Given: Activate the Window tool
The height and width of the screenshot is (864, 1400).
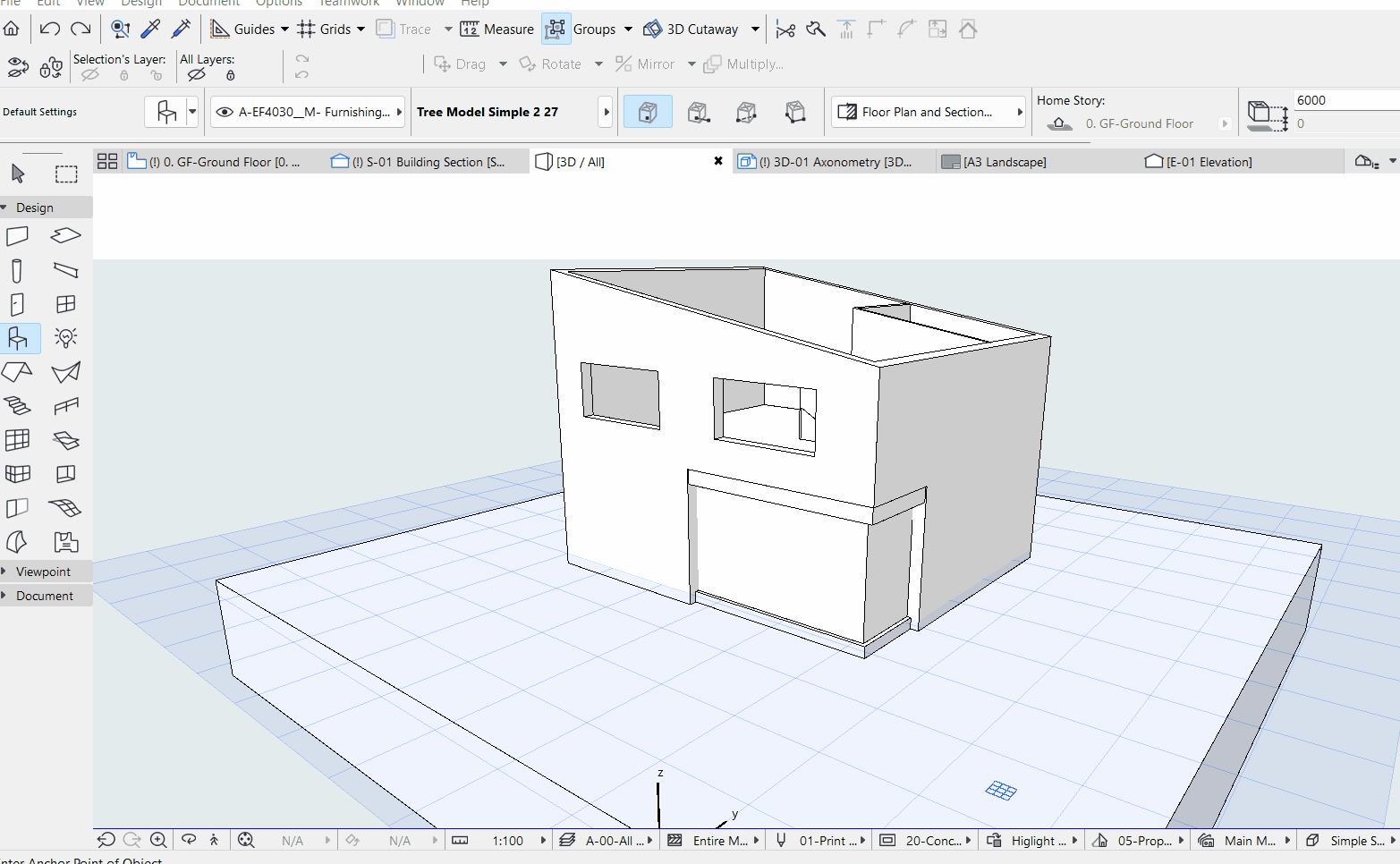Looking at the screenshot, I should [66, 304].
